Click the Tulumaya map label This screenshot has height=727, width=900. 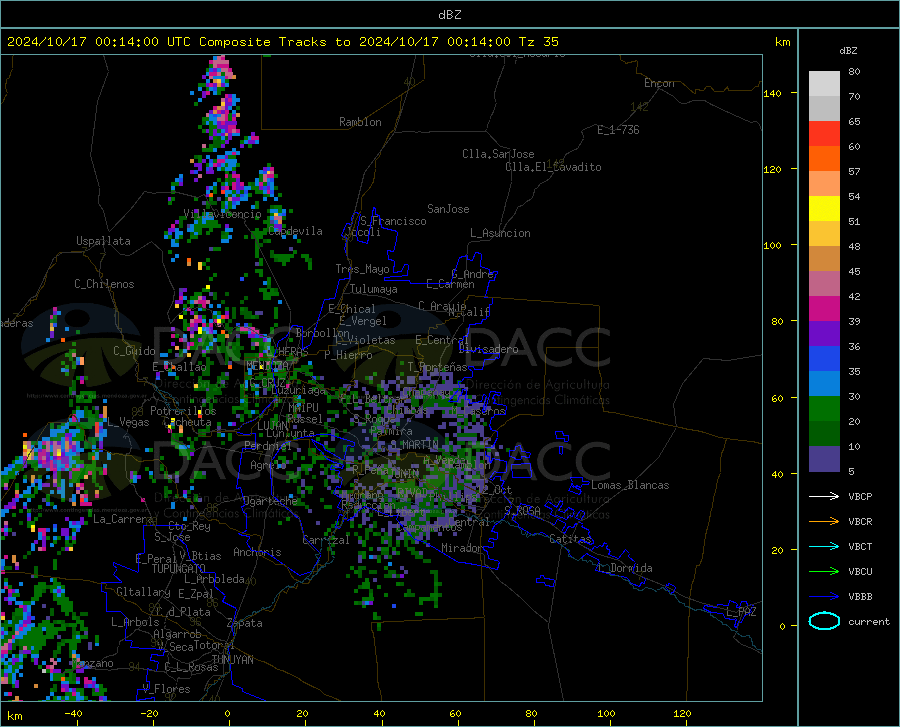(374, 289)
